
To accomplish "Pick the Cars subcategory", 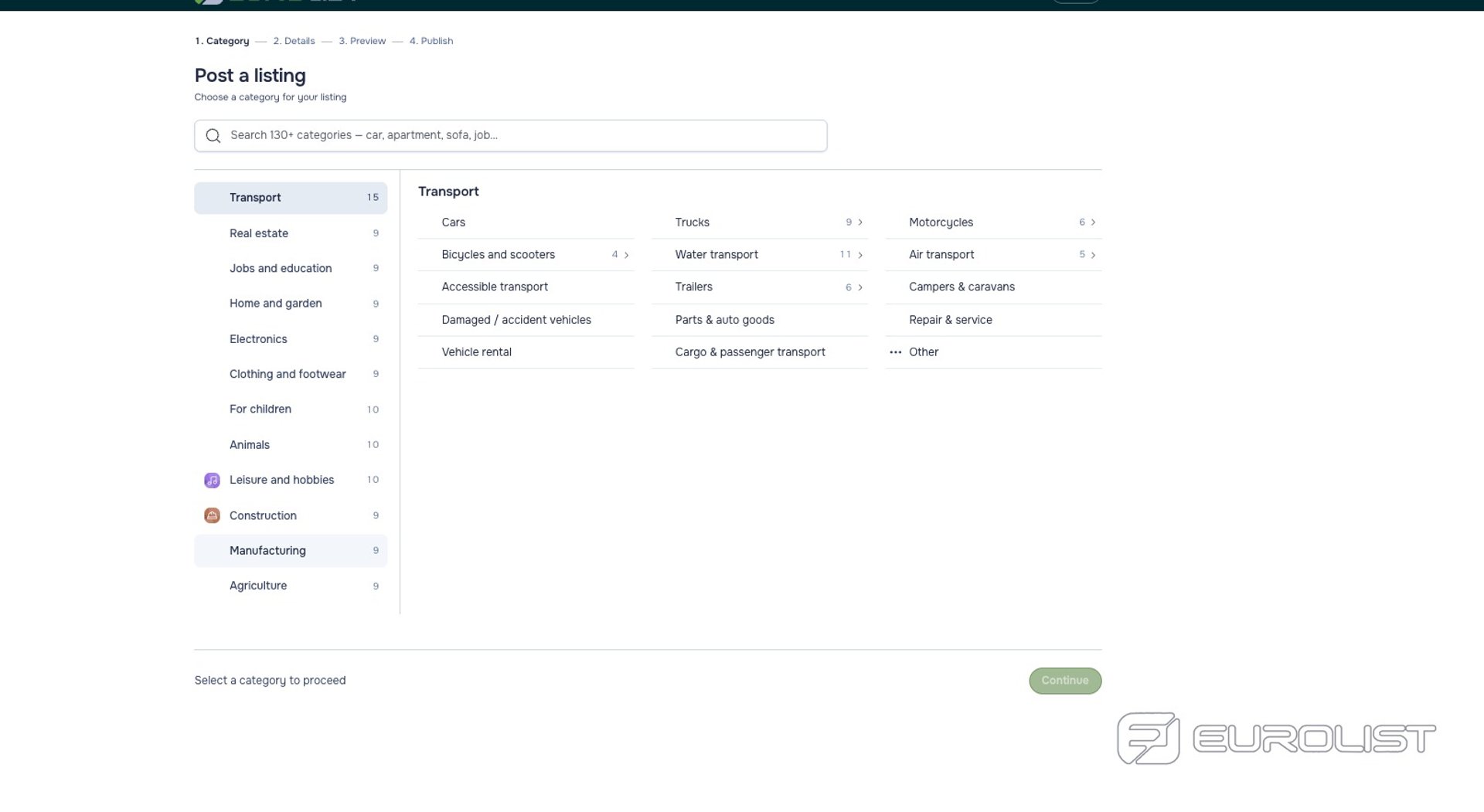I will click(526, 223).
